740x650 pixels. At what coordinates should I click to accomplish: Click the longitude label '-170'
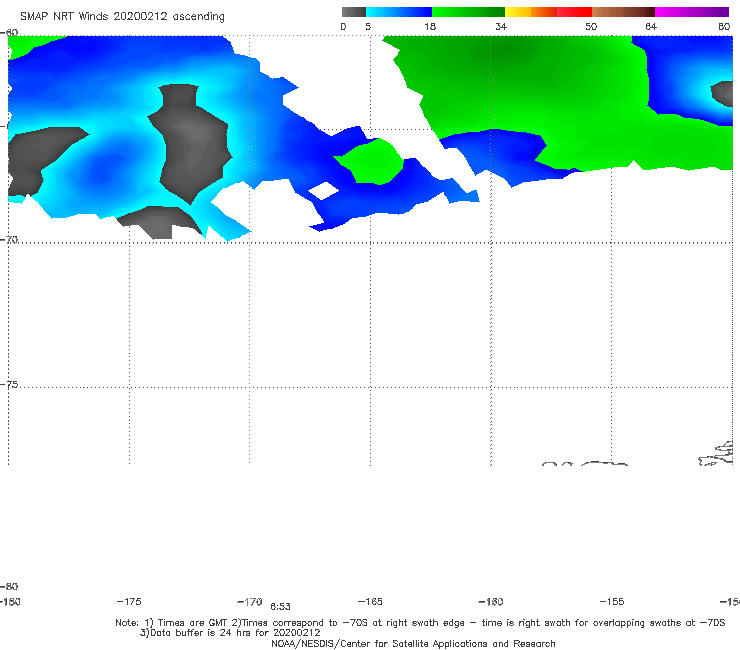(250, 602)
